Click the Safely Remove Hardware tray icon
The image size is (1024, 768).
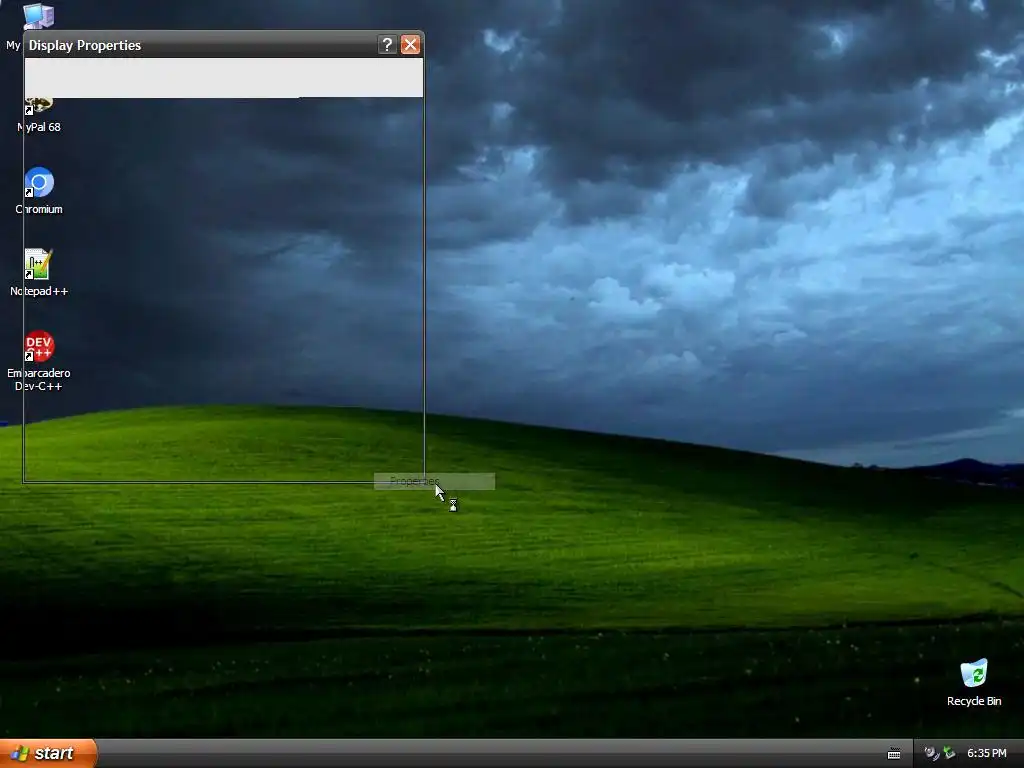[949, 753]
